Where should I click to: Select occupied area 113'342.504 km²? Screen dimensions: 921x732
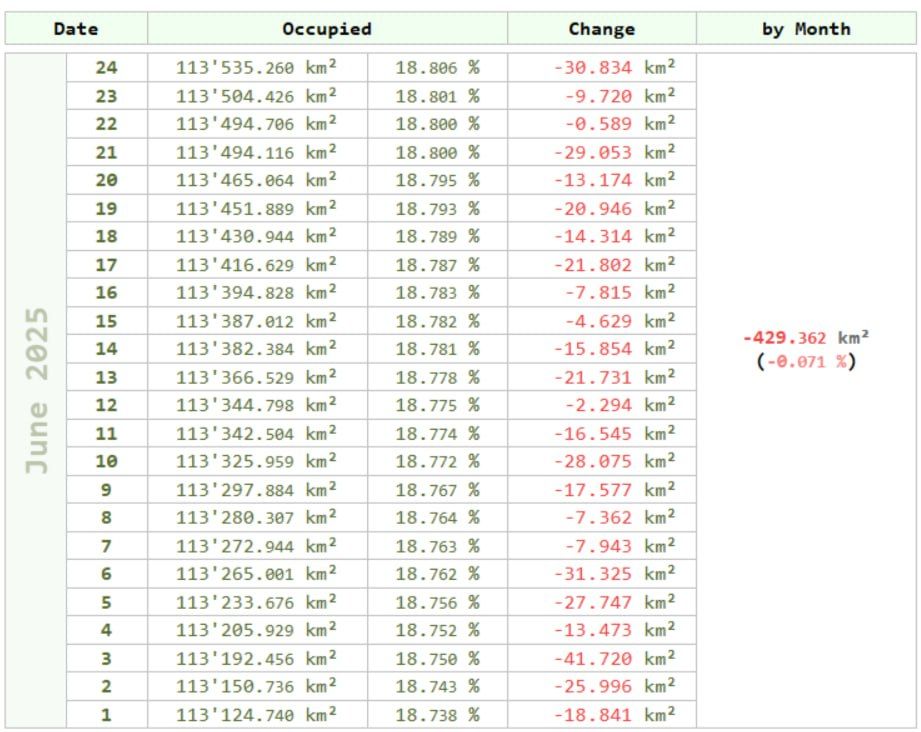point(256,434)
